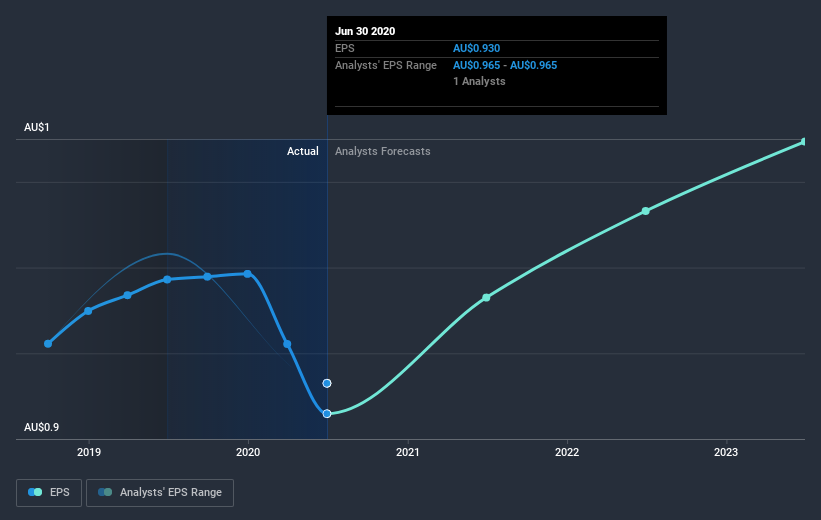The image size is (821, 520).
Task: Click the 2023 x-axis label
Action: 726,452
